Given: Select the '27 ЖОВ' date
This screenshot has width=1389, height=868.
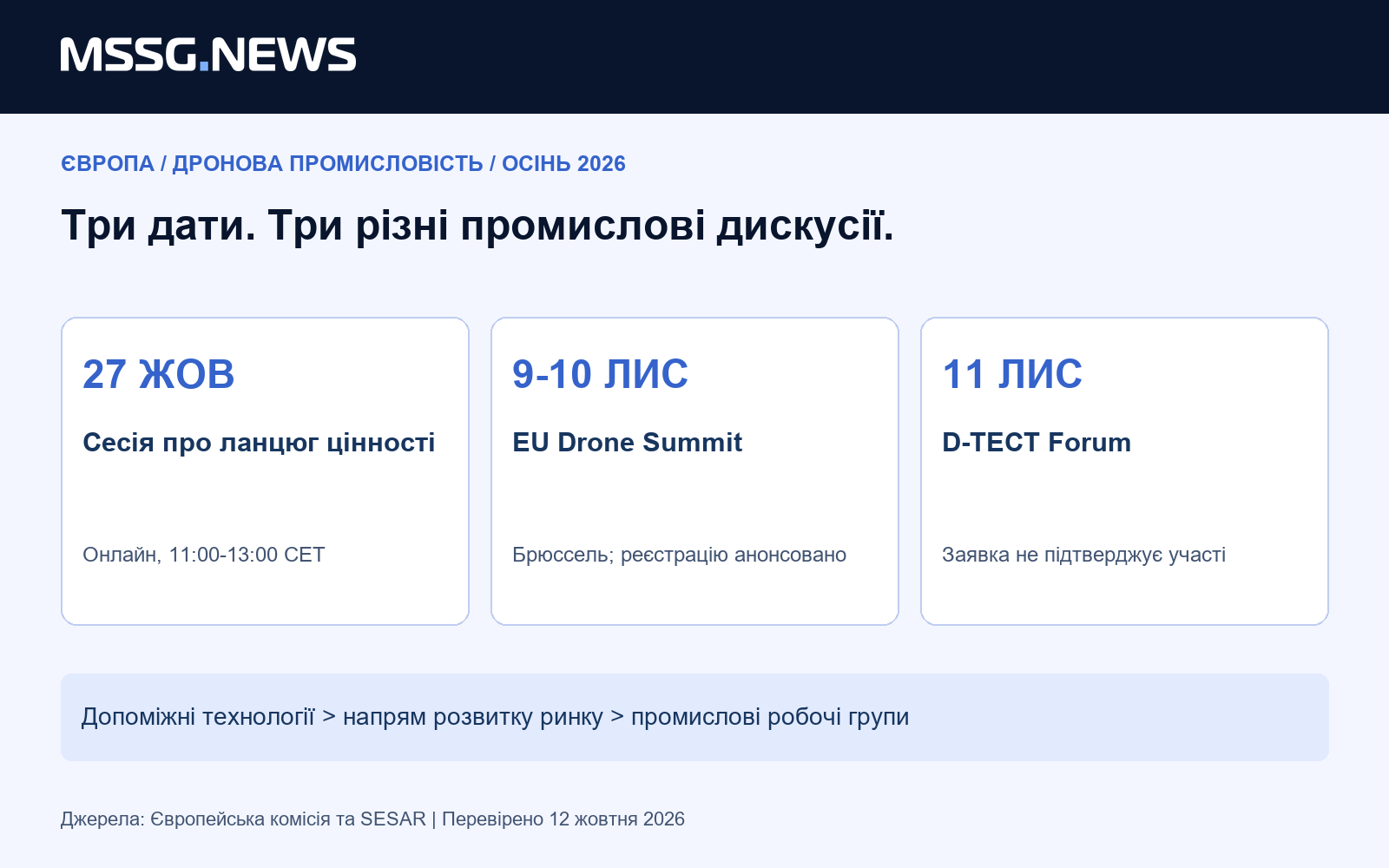Looking at the screenshot, I should coord(159,374).
